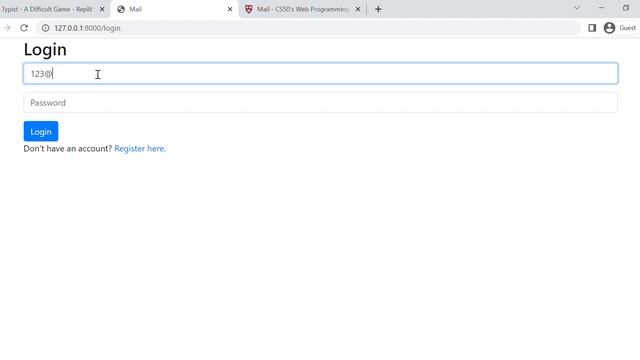Click the Harvard shield favicon on CS50 tab

pyautogui.click(x=249, y=9)
